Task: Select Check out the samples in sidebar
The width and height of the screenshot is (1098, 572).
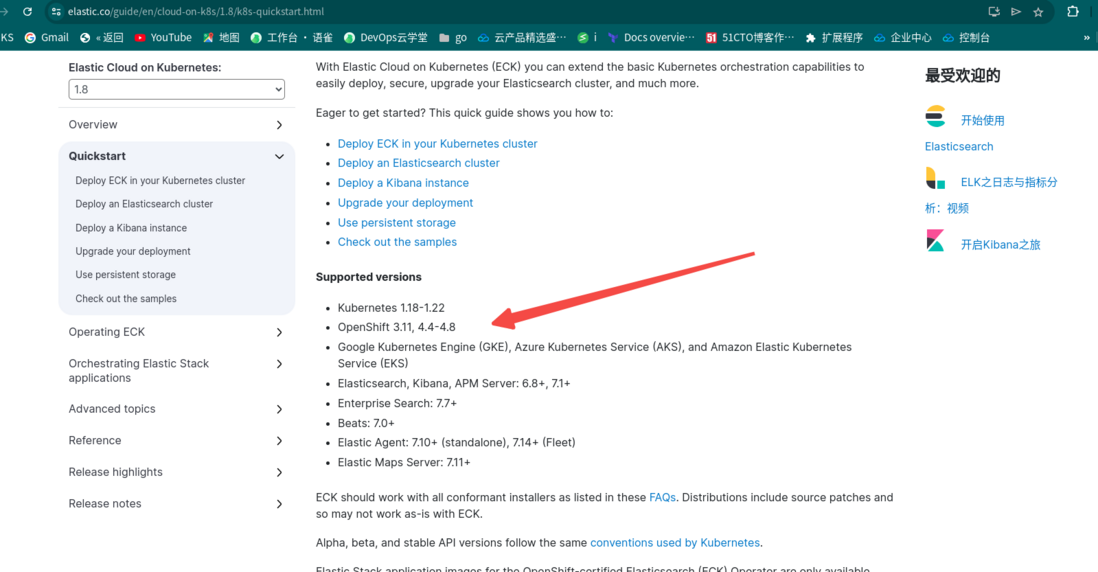Action: click(x=126, y=299)
